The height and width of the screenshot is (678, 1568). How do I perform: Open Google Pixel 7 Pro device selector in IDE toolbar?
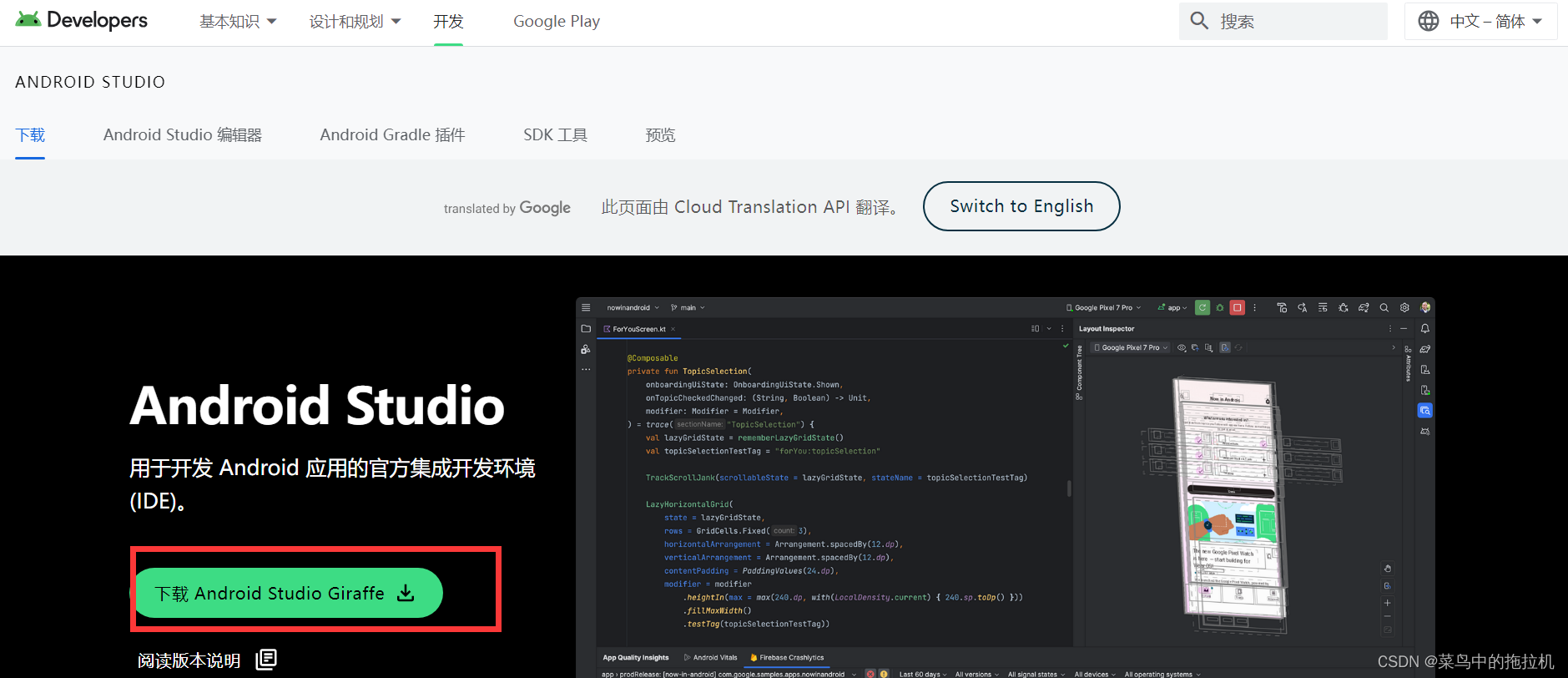1103,307
